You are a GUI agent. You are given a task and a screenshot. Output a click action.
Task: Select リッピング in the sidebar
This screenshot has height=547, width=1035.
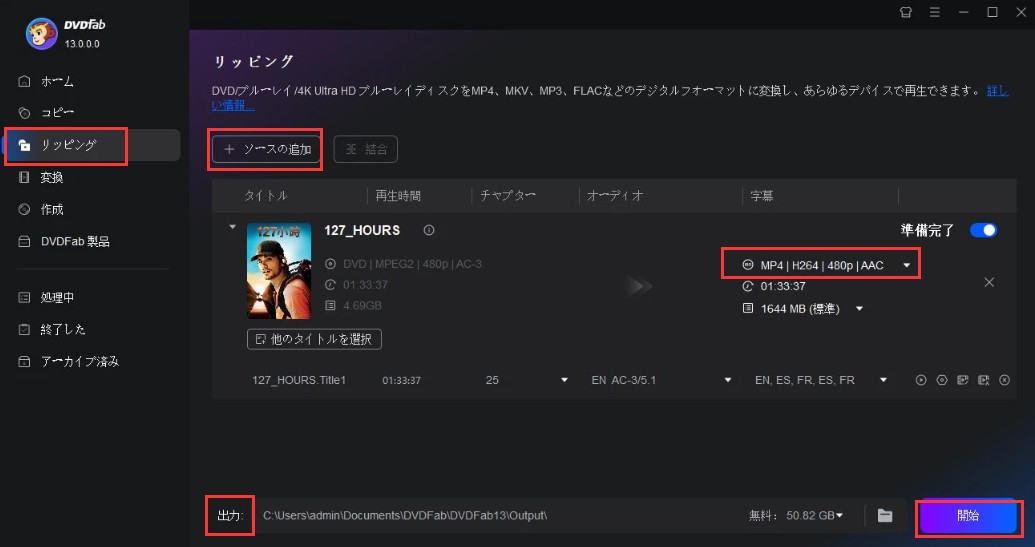pyautogui.click(x=92, y=145)
